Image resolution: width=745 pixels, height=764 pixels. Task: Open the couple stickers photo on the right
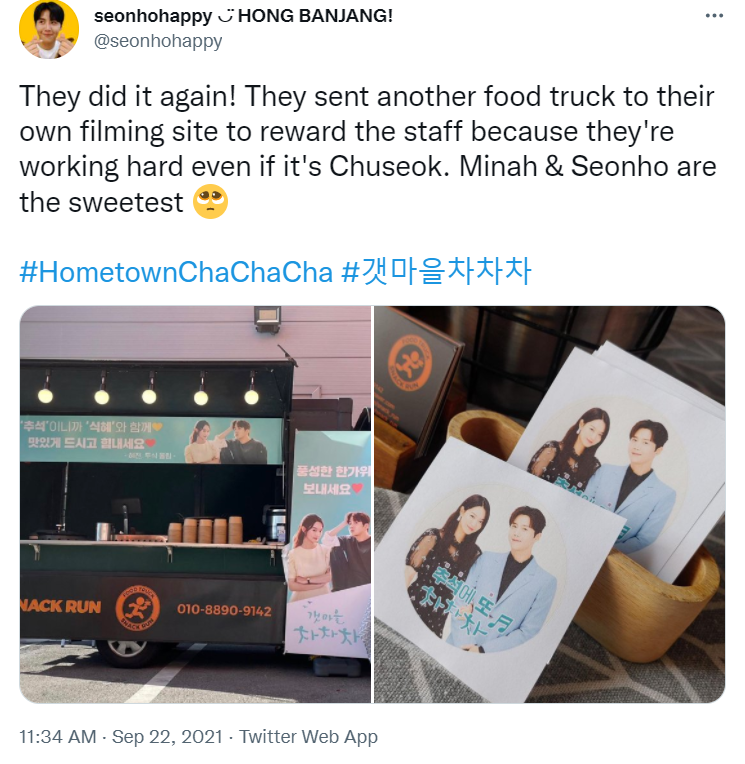[x=550, y=504]
